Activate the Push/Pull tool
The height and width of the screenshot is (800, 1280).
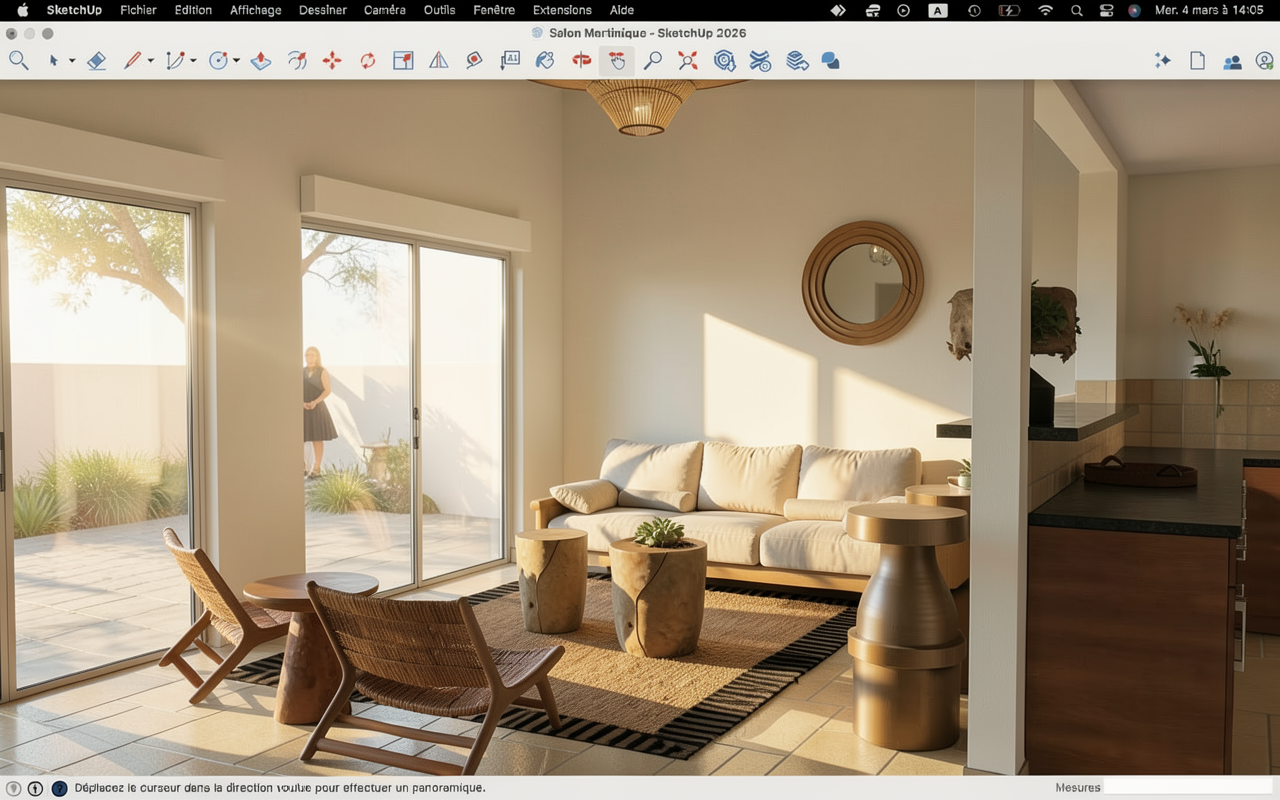coord(261,61)
